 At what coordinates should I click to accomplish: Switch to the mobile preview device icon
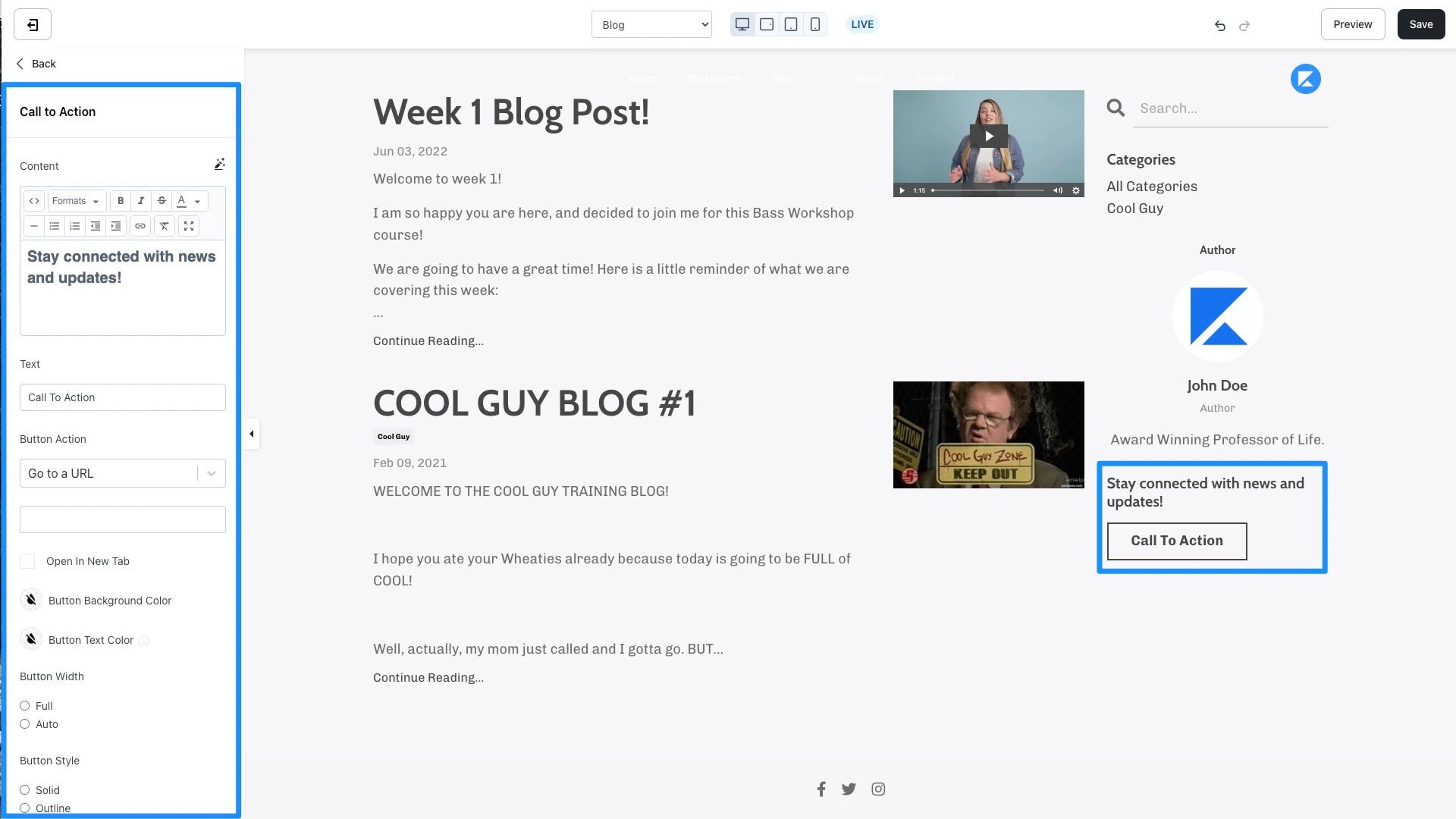tap(815, 24)
